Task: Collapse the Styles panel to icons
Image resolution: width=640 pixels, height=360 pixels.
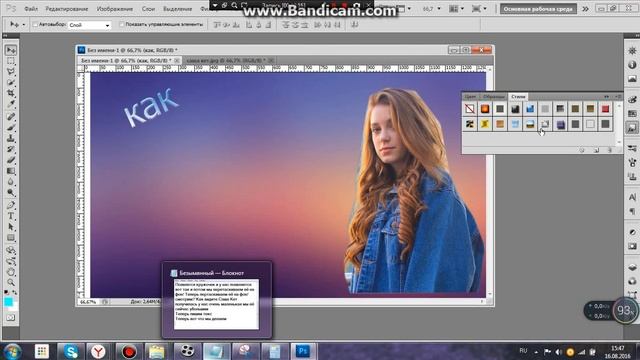Action: click(x=607, y=96)
